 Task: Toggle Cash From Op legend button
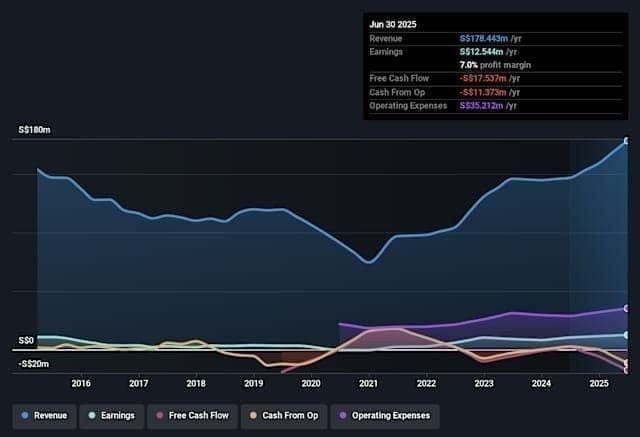point(286,415)
